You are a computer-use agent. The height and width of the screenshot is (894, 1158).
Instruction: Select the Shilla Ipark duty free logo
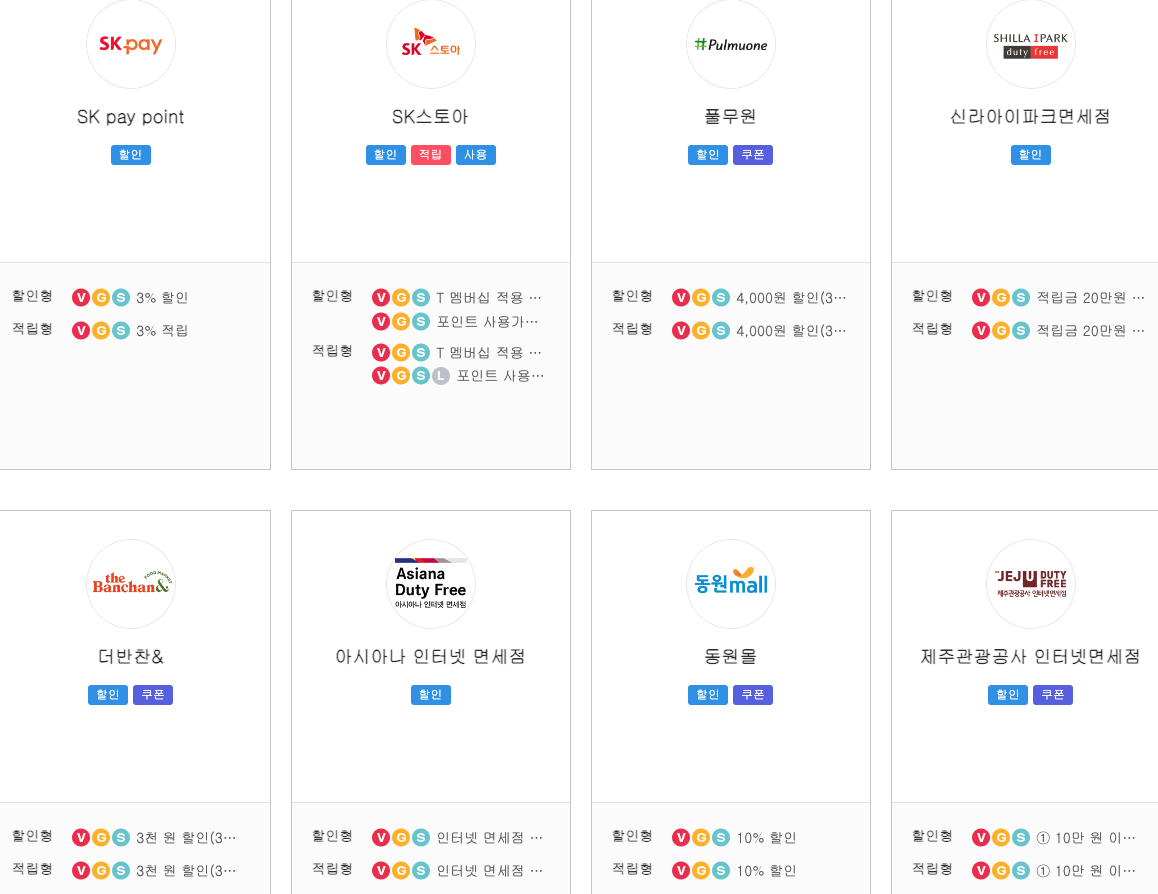click(x=1031, y=44)
